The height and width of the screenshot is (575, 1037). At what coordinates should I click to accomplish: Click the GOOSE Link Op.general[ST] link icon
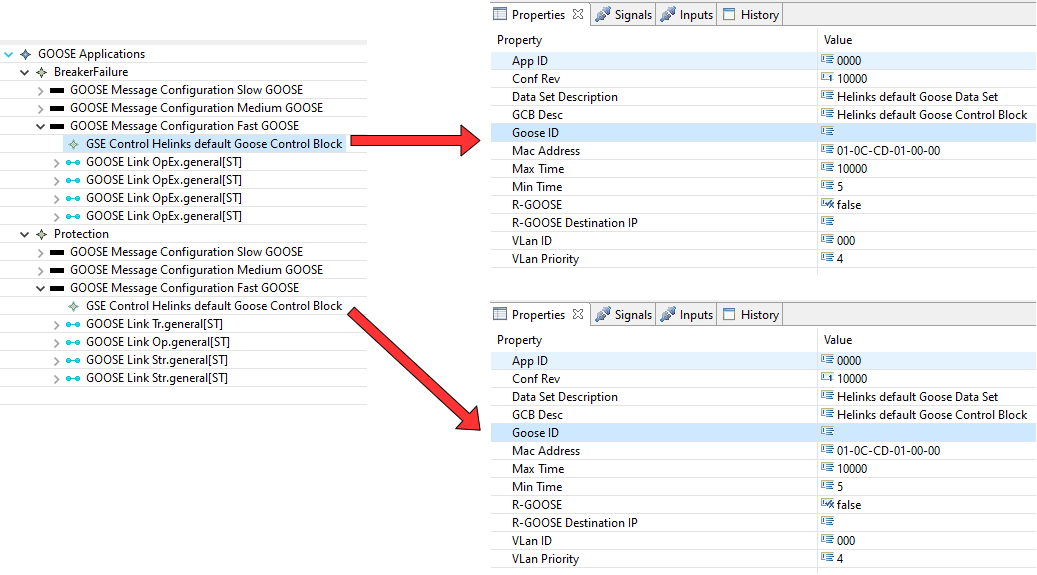click(x=73, y=342)
